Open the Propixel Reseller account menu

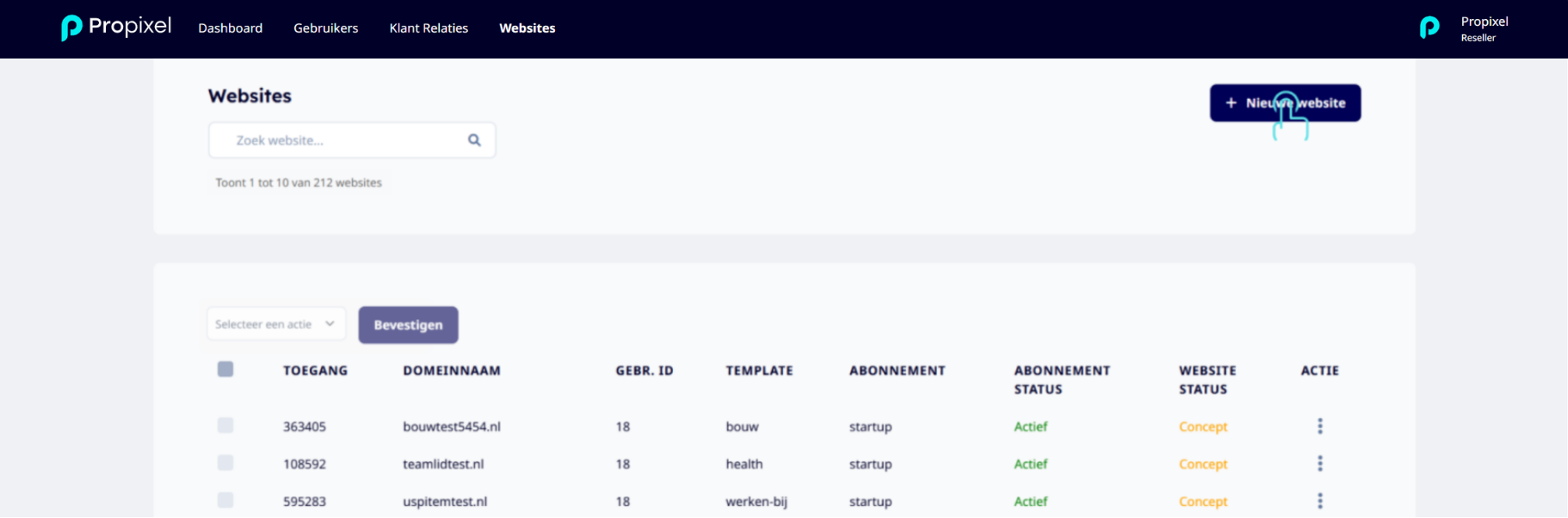(x=1465, y=28)
